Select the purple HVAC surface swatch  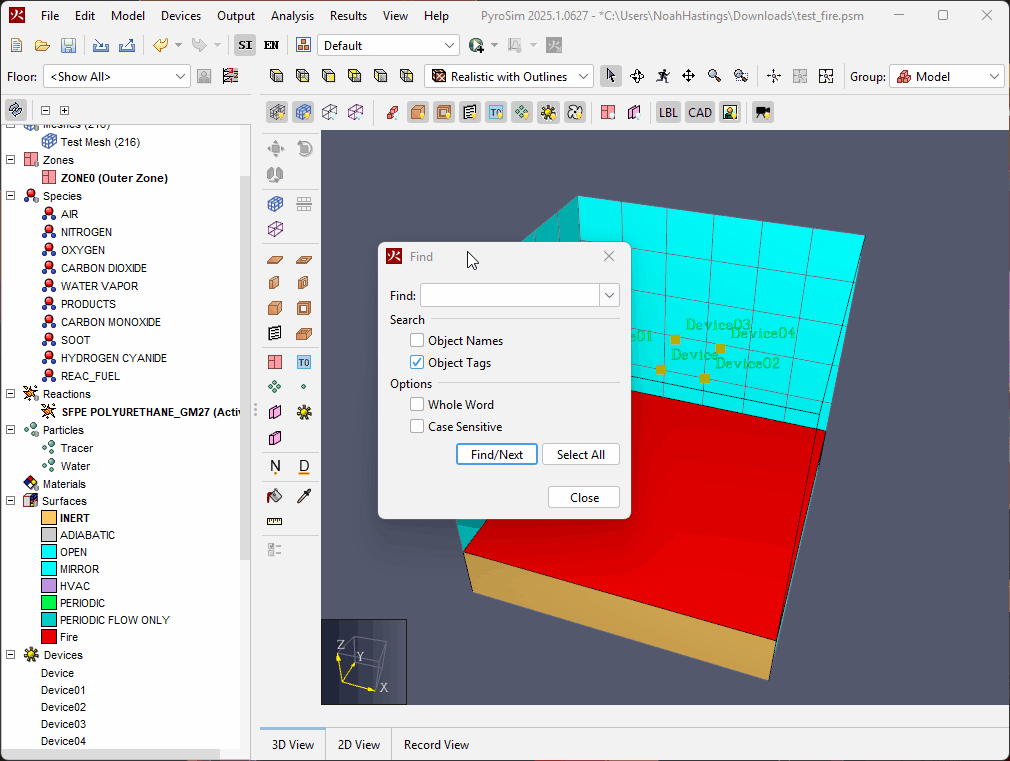(49, 586)
